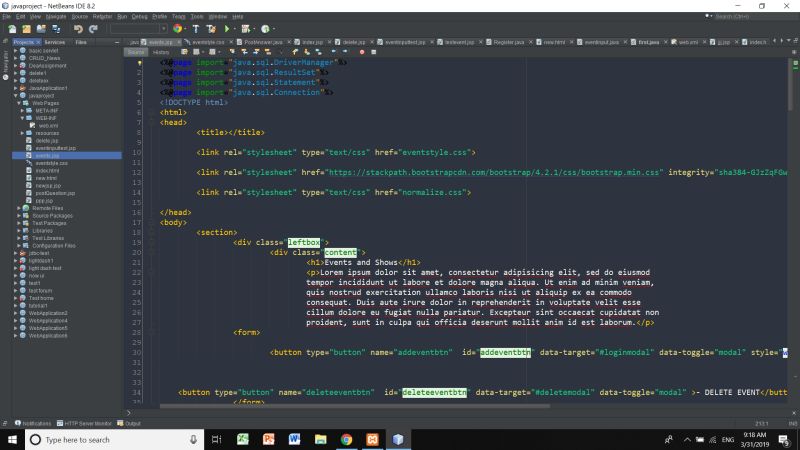Click the Open Project toolbar icon
Screen dimensions: 800x450
(x=41, y=29)
